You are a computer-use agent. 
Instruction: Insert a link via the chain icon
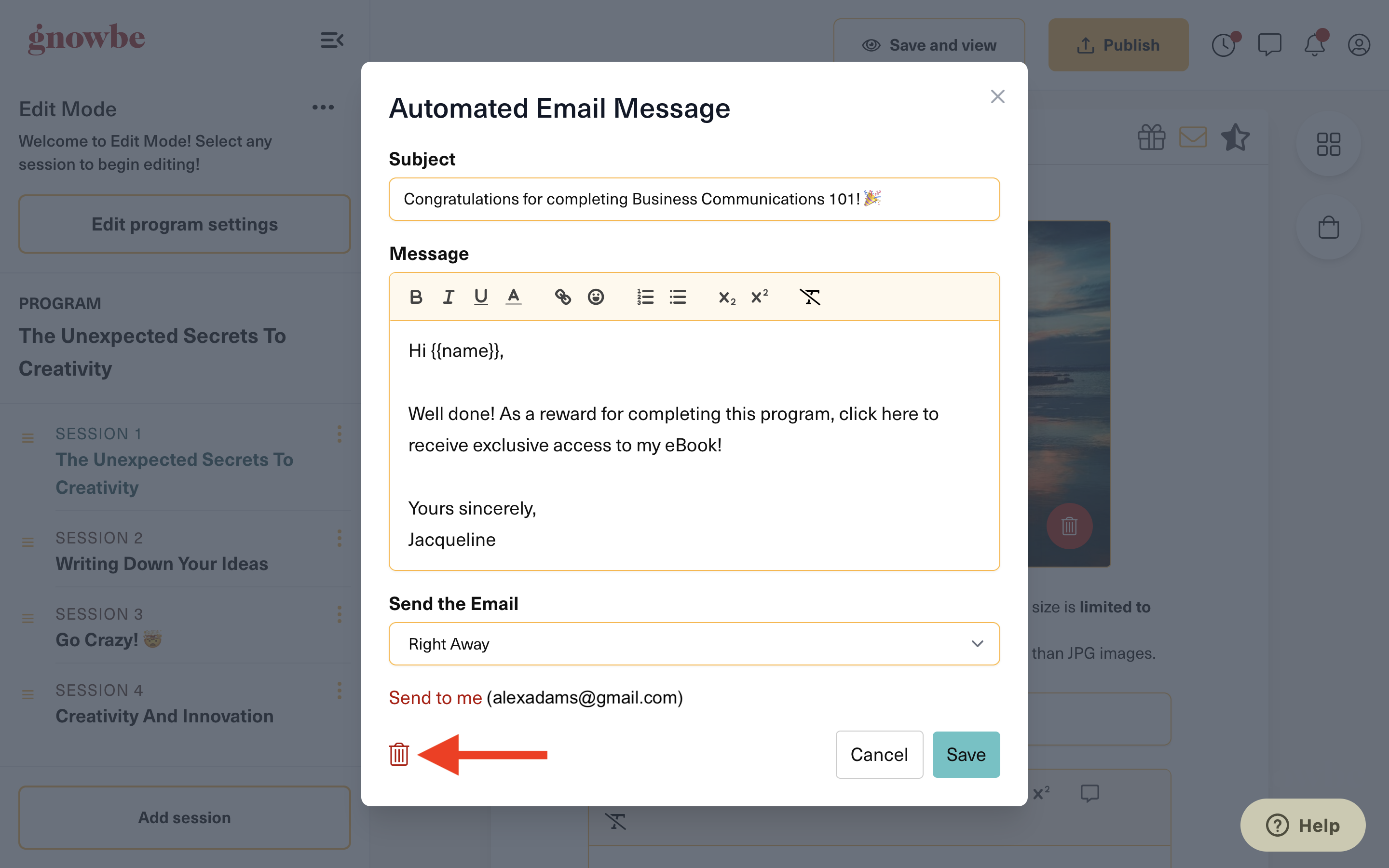562,297
